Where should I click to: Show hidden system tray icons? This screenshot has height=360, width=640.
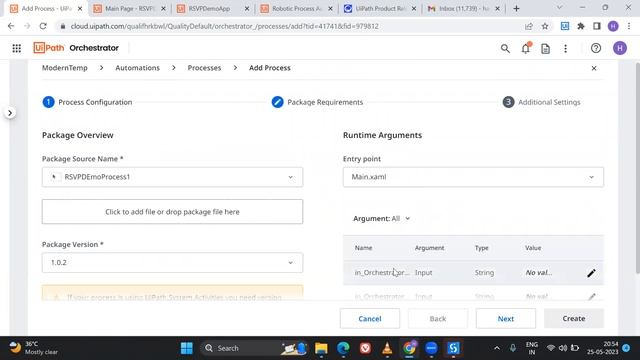[497, 348]
